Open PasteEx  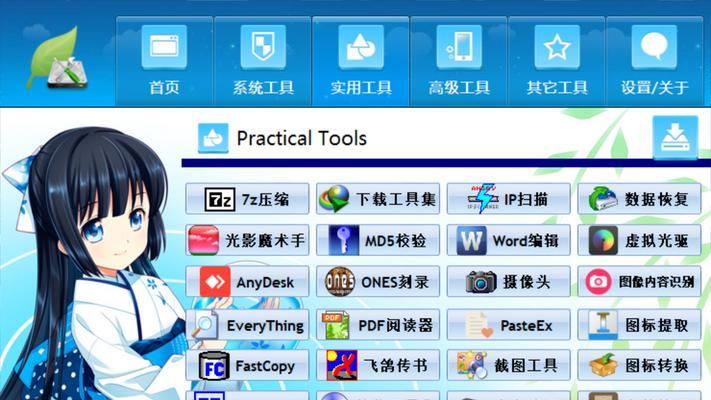(508, 325)
